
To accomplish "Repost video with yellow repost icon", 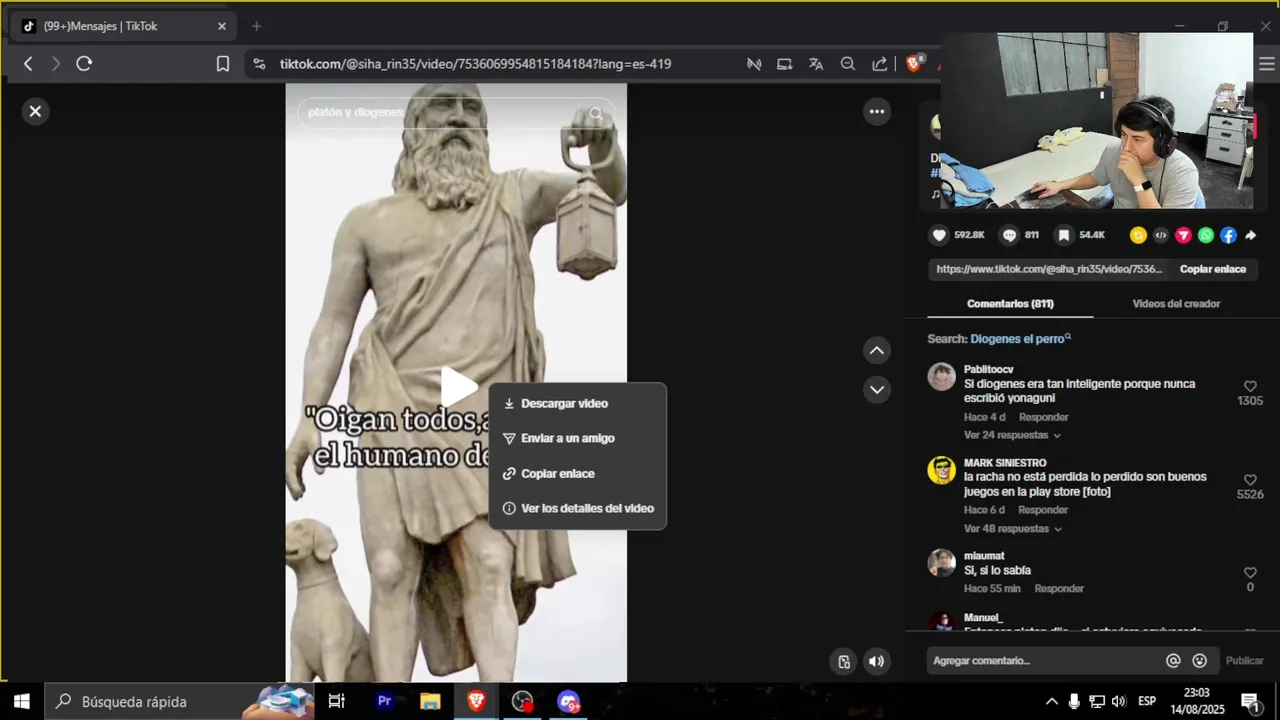I will pos(1138,235).
